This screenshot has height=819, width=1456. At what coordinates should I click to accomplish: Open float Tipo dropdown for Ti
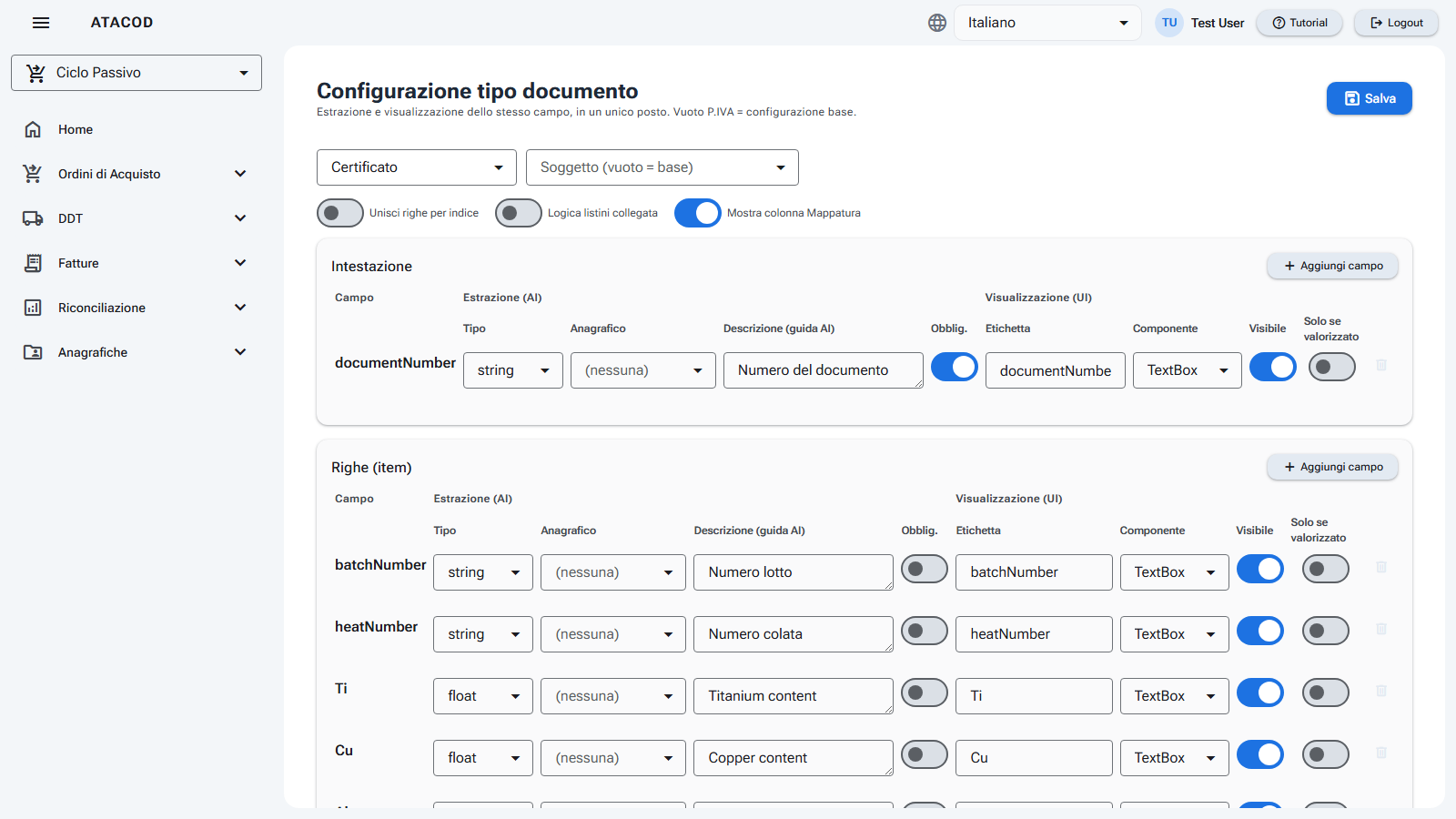tap(483, 696)
